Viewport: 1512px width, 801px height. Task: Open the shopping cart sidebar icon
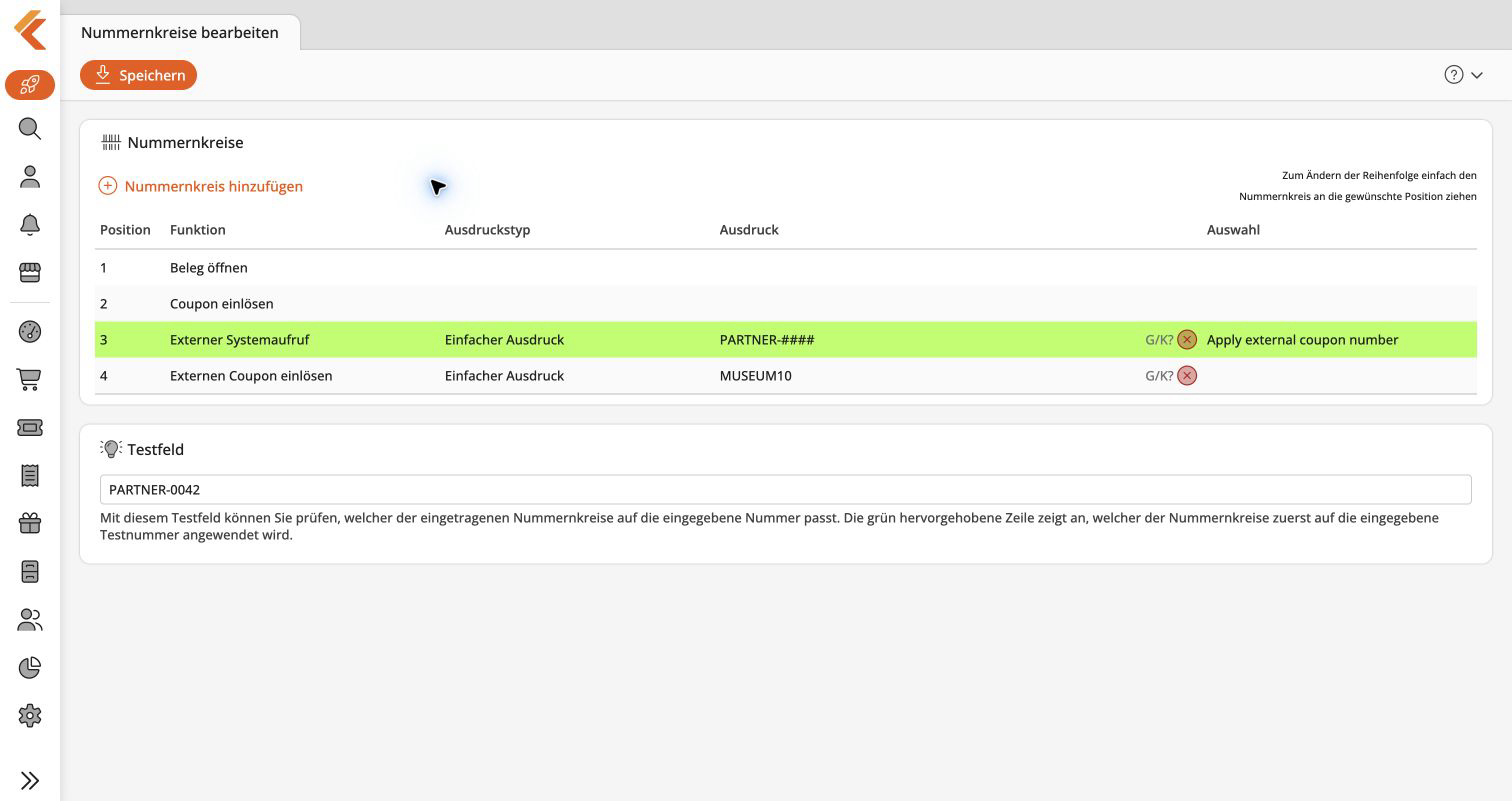(30, 380)
